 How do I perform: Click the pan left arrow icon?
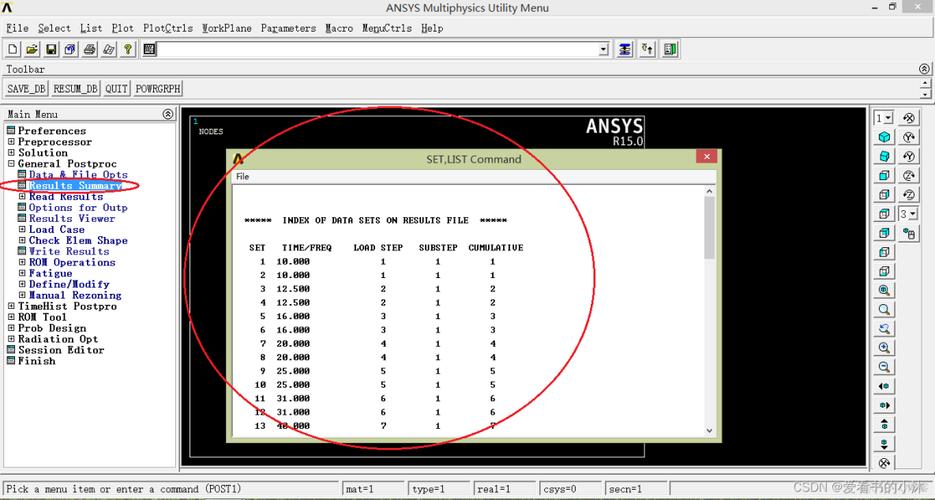884,386
